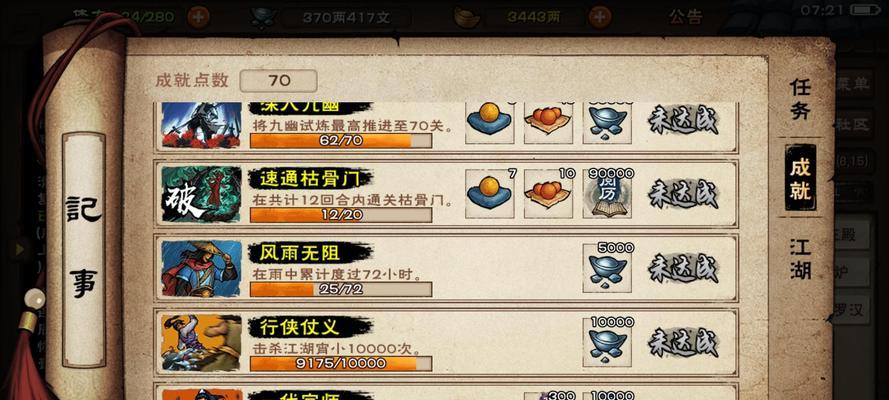Click the 风雨无阻 achievement portrait
The image size is (889, 400).
(x=201, y=269)
